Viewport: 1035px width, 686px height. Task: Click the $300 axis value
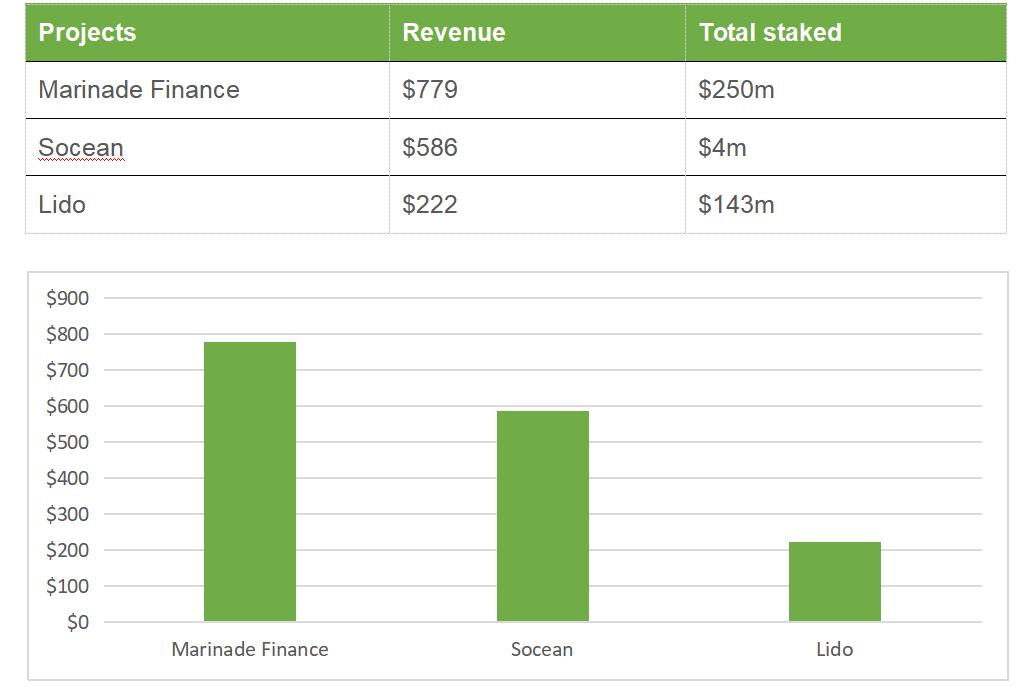click(x=67, y=514)
